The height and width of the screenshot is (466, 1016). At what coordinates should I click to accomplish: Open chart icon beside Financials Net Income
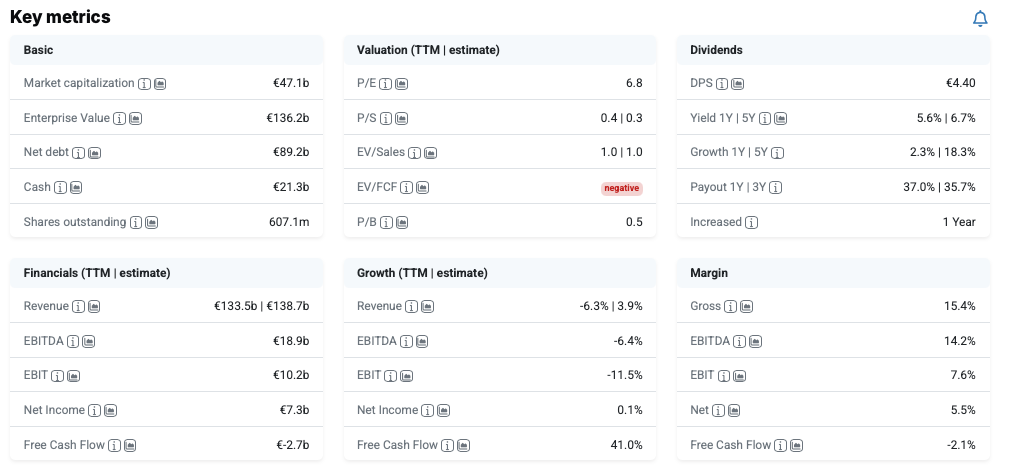(110, 410)
